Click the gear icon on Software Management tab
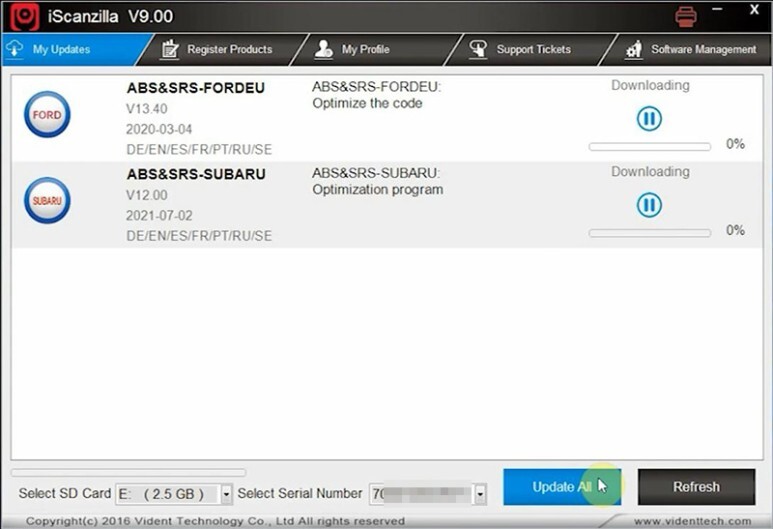Viewport: 773px width, 529px height. 633,49
